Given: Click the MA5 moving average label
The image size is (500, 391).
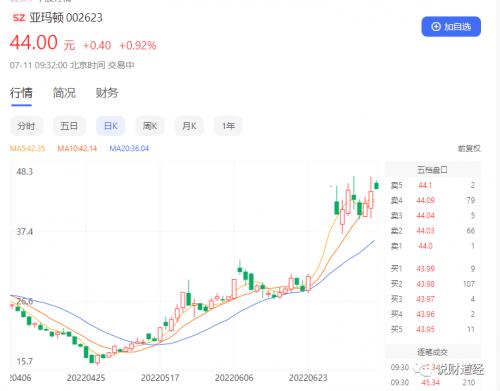Looking at the screenshot, I should pyautogui.click(x=27, y=148).
